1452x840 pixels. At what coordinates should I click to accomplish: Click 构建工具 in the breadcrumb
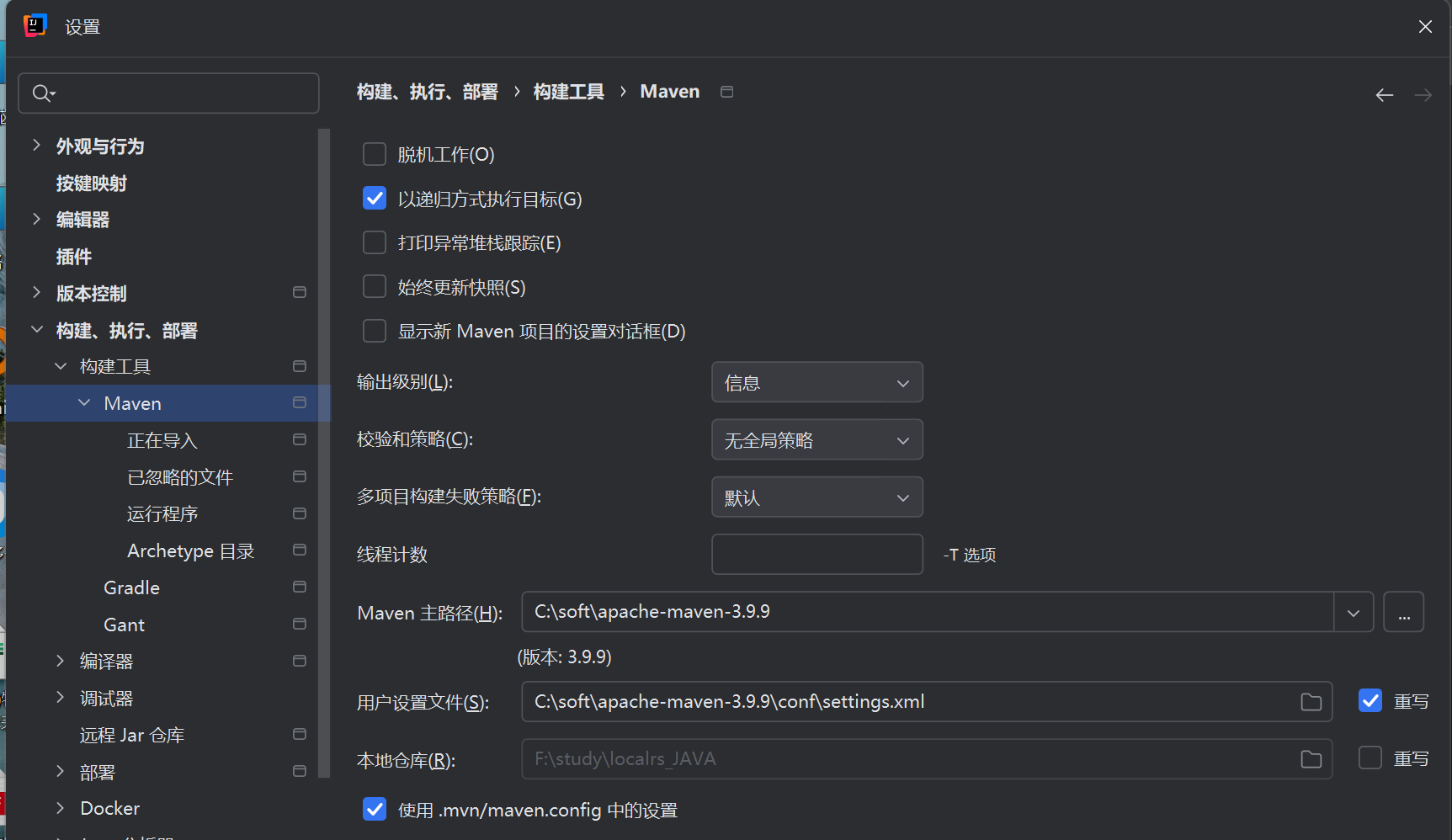[x=568, y=92]
